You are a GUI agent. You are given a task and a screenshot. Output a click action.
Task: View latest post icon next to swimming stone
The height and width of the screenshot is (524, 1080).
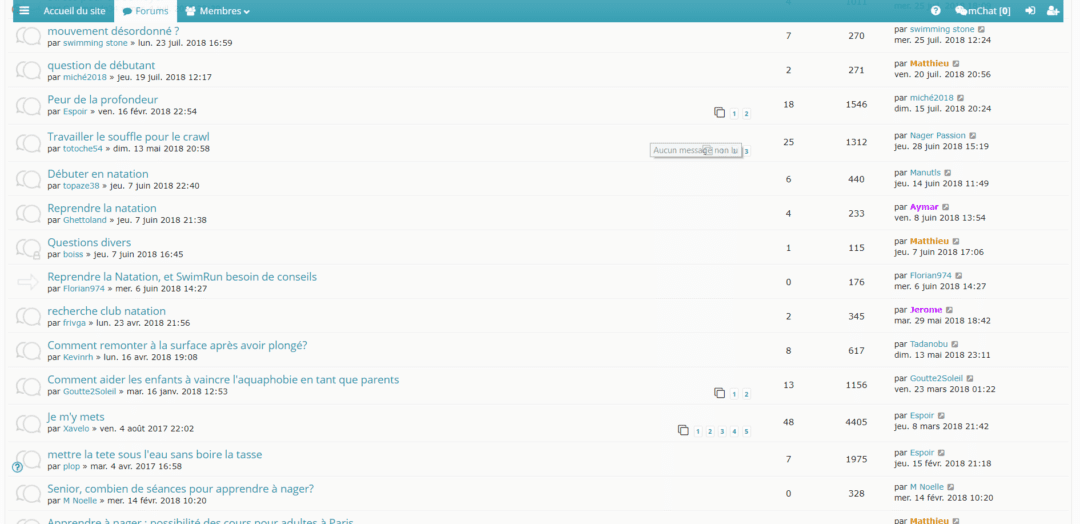coord(982,30)
